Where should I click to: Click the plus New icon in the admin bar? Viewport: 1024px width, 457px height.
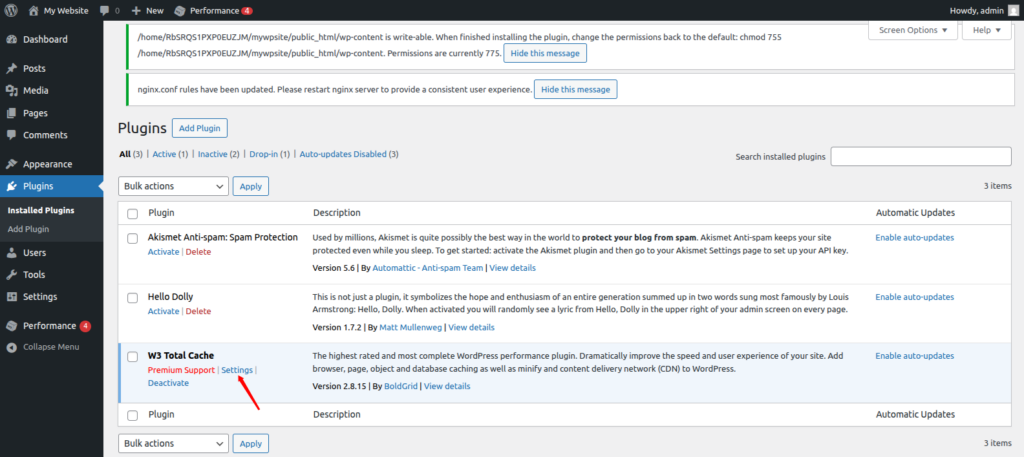(x=136, y=11)
